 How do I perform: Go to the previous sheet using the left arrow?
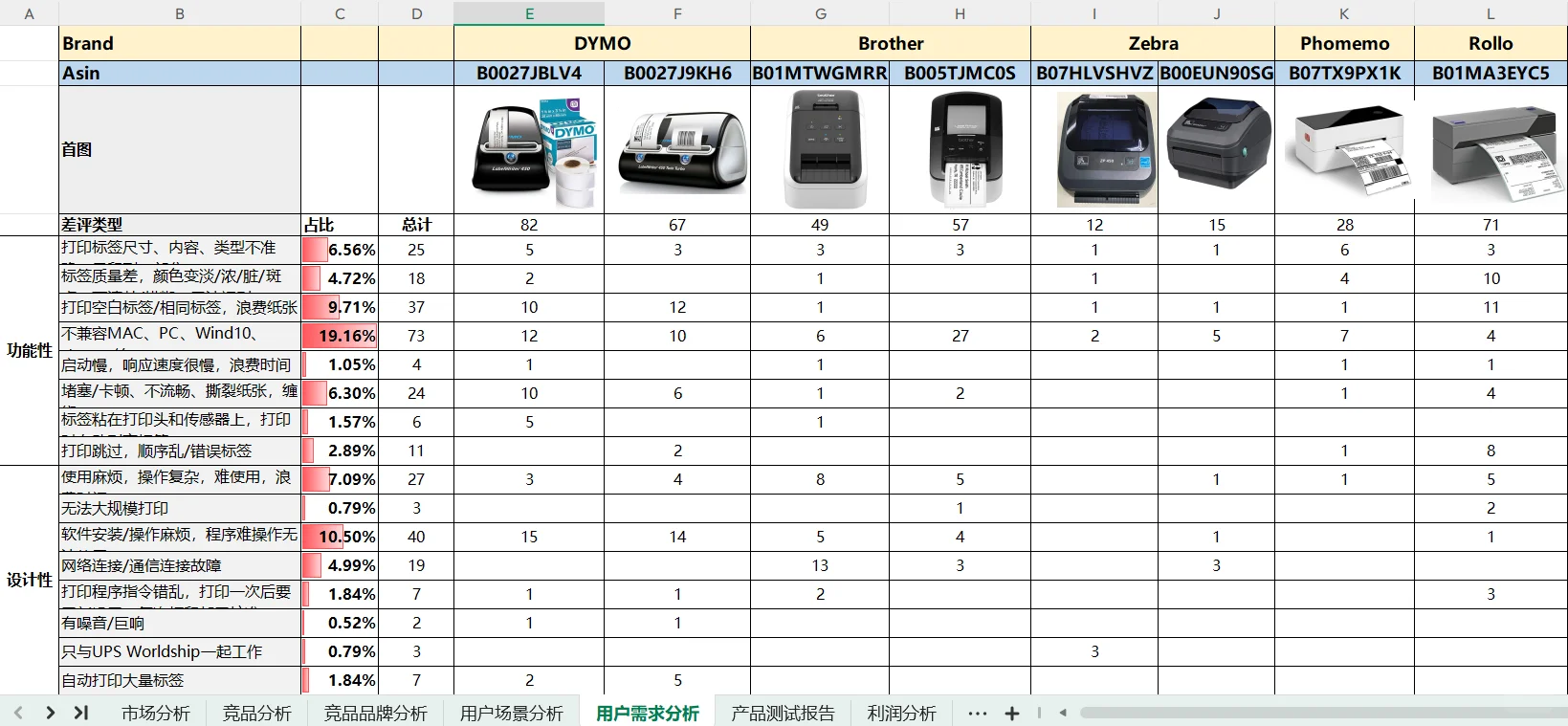(18, 713)
